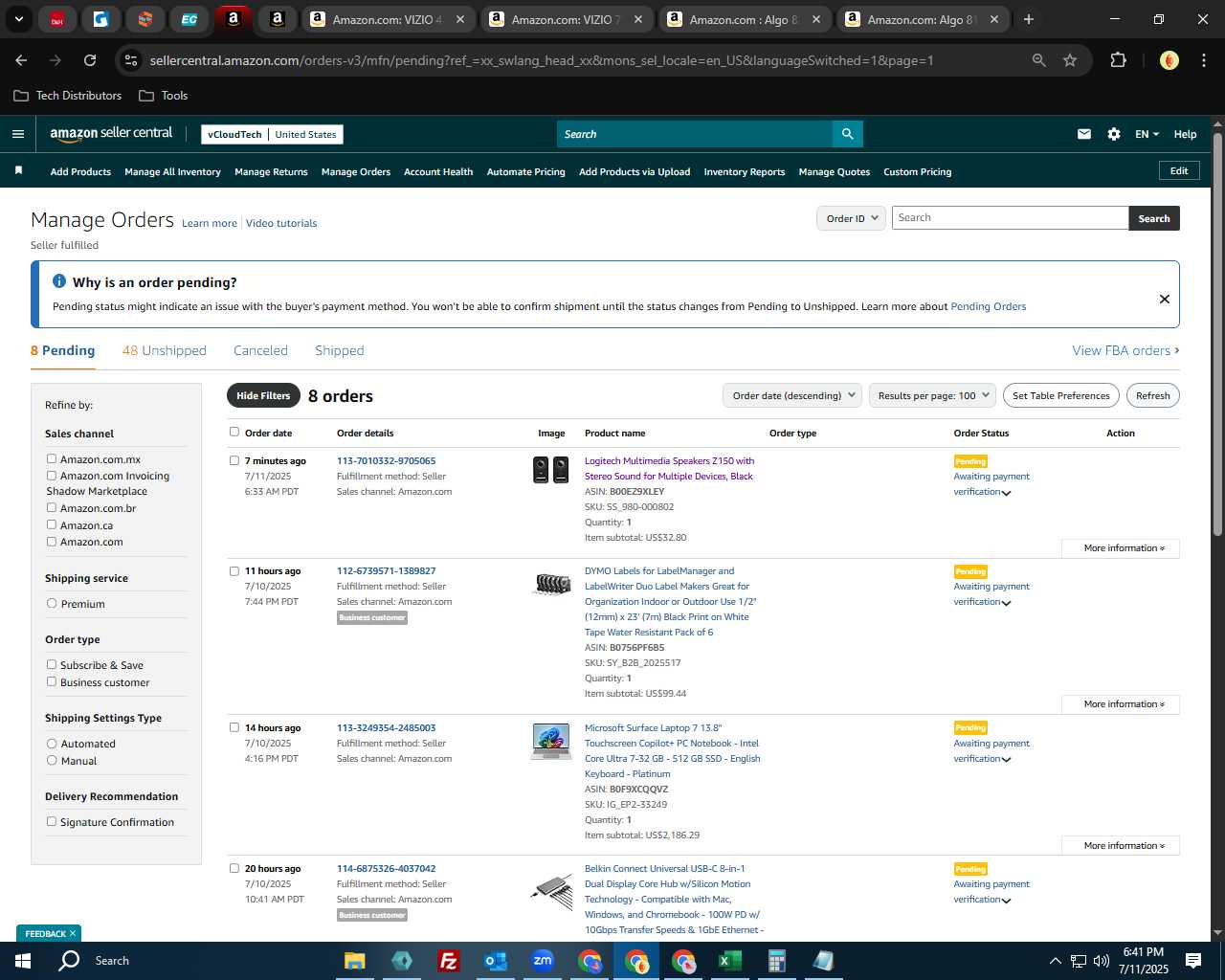1225x980 pixels.
Task: Expand More information for DYMO order
Action: tap(1121, 704)
